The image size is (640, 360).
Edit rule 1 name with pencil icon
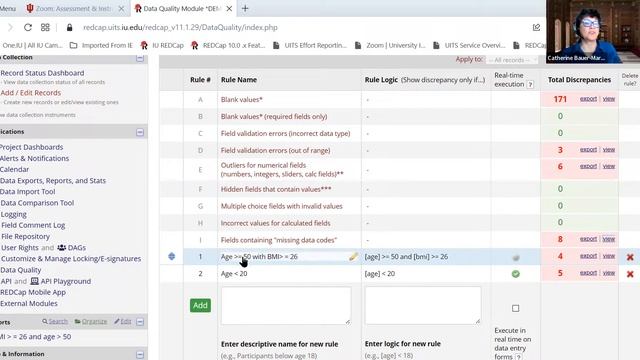coord(353,256)
